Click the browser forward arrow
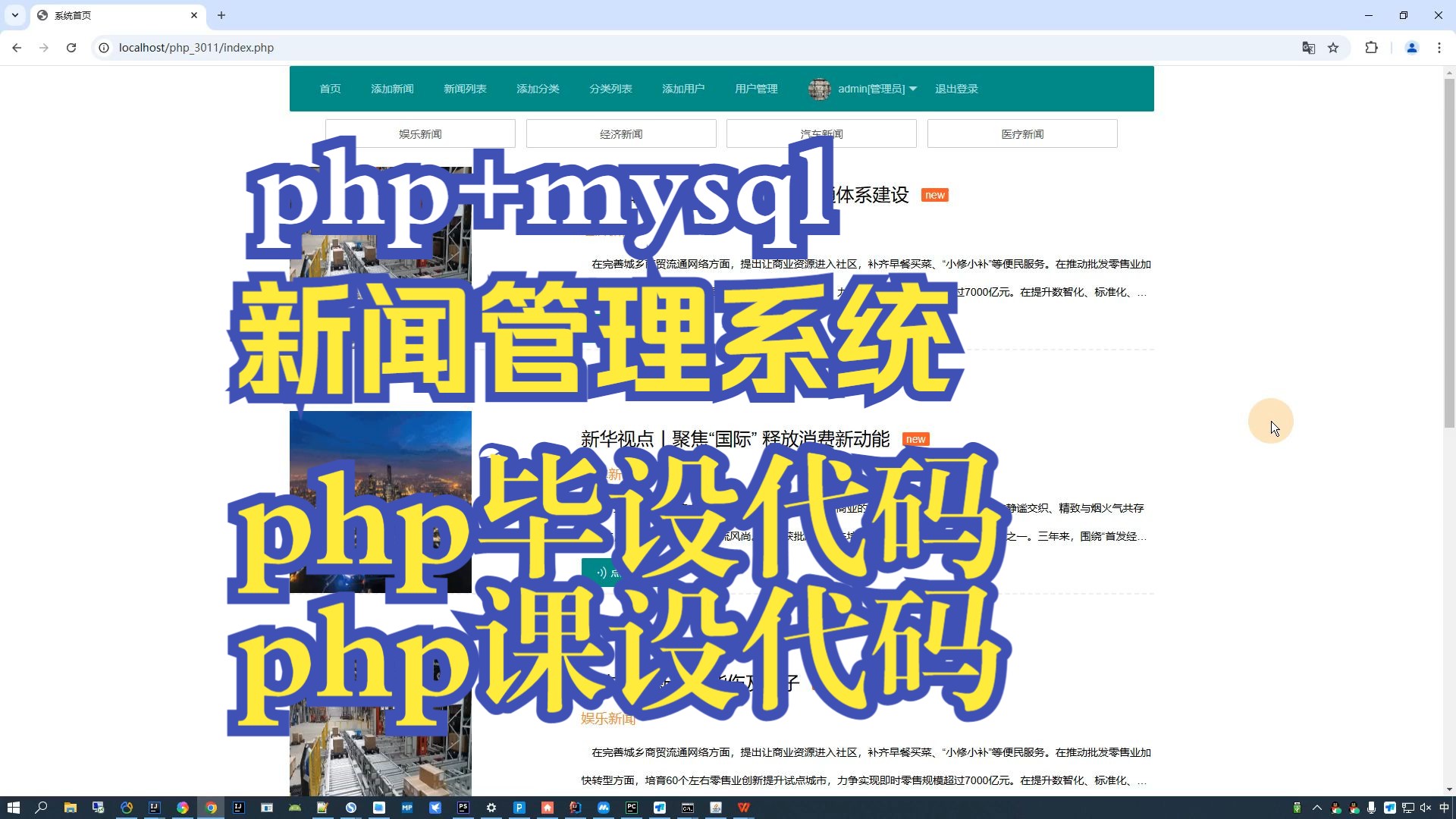The width and height of the screenshot is (1456, 819). (44, 48)
